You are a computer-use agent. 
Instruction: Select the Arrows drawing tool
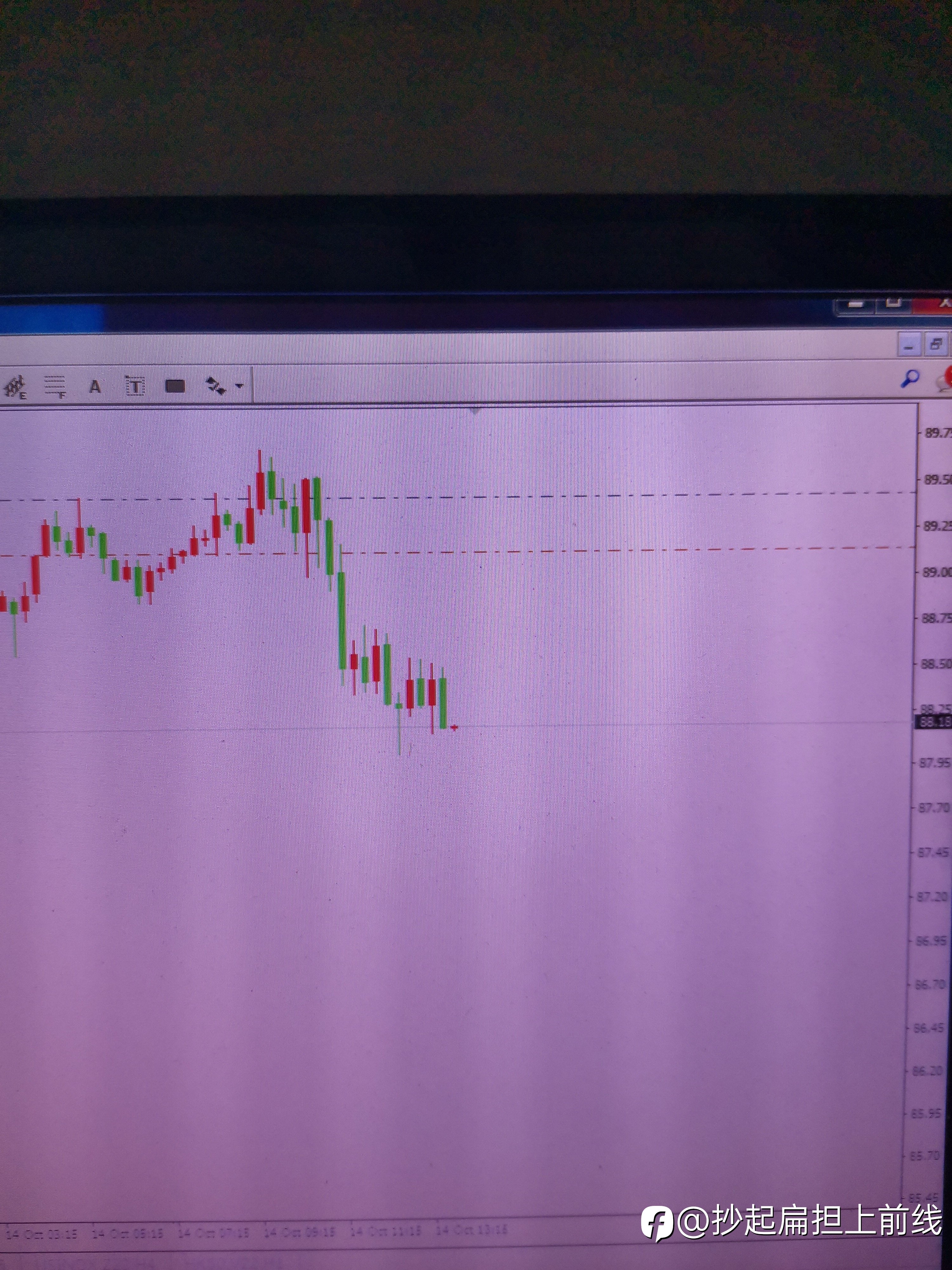(216, 386)
